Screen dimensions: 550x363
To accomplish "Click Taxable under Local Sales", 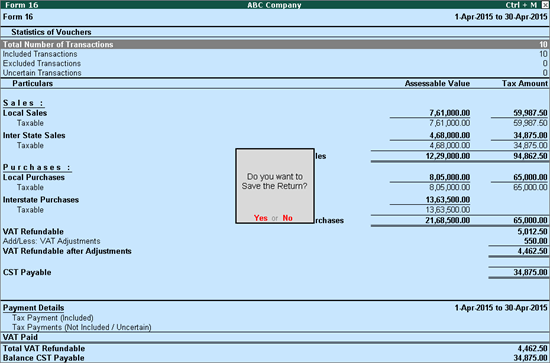I will (x=30, y=123).
